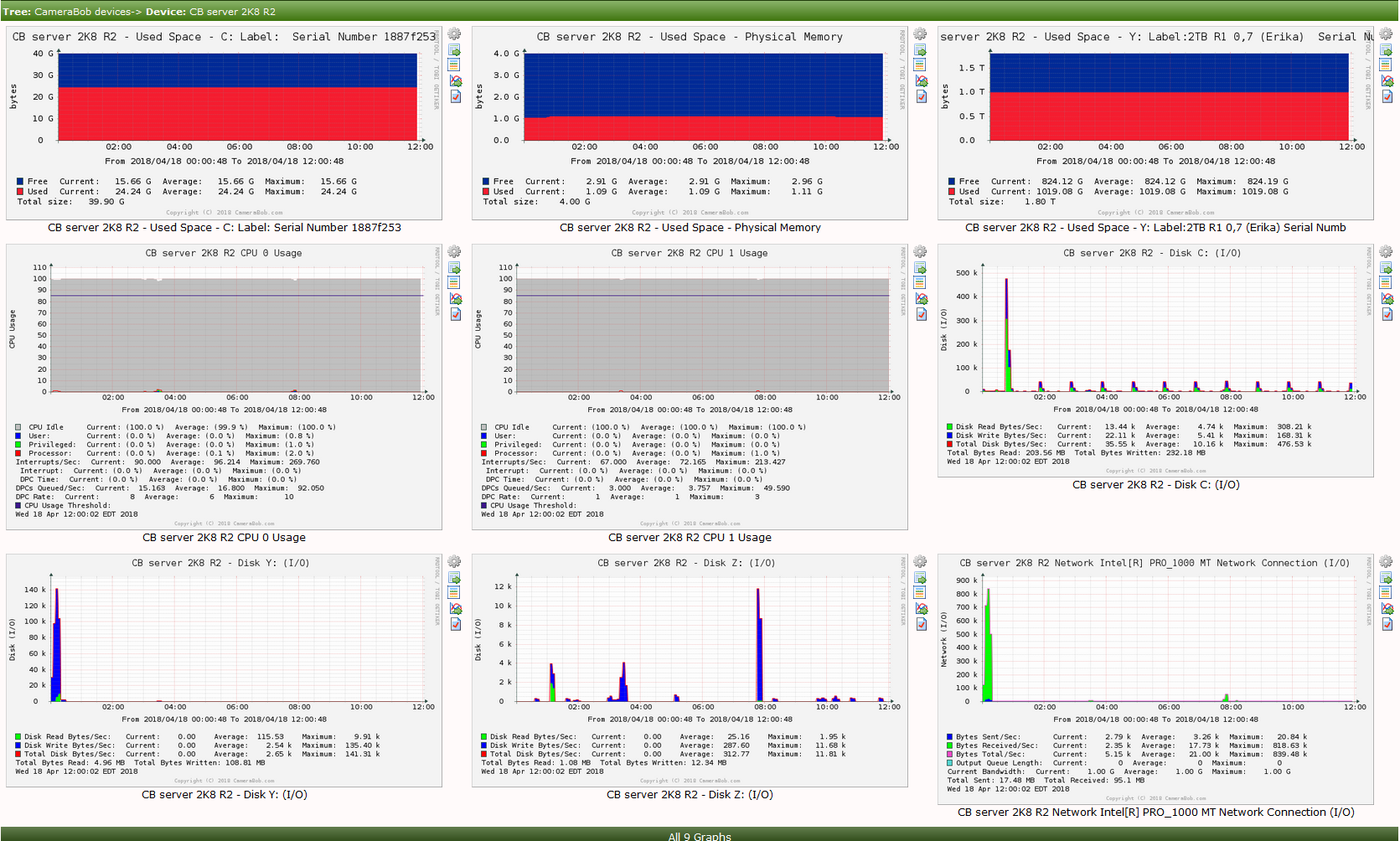Click checkmark document icon for Y: Used Space graph

click(1387, 96)
